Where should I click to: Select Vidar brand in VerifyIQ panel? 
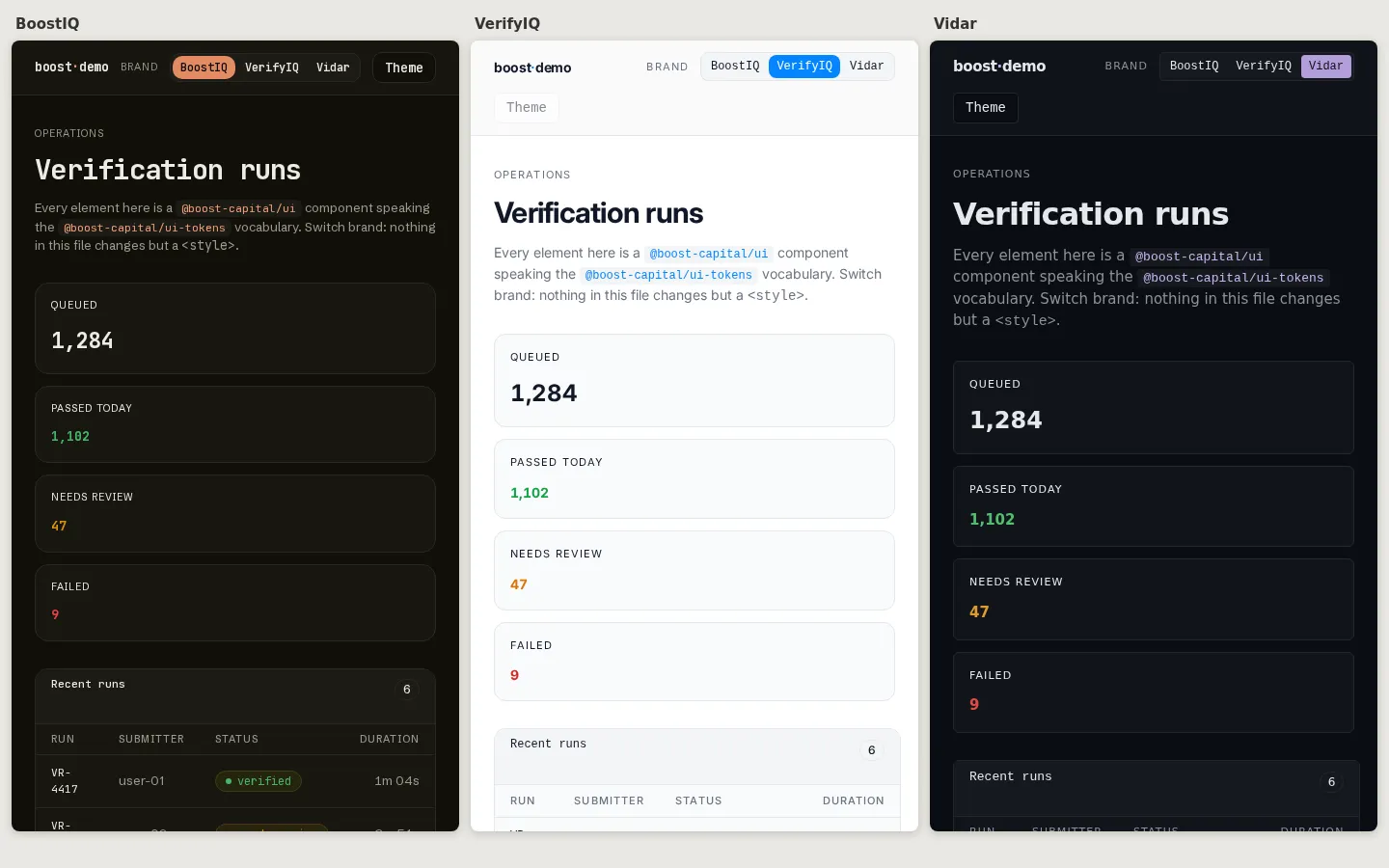tap(866, 66)
